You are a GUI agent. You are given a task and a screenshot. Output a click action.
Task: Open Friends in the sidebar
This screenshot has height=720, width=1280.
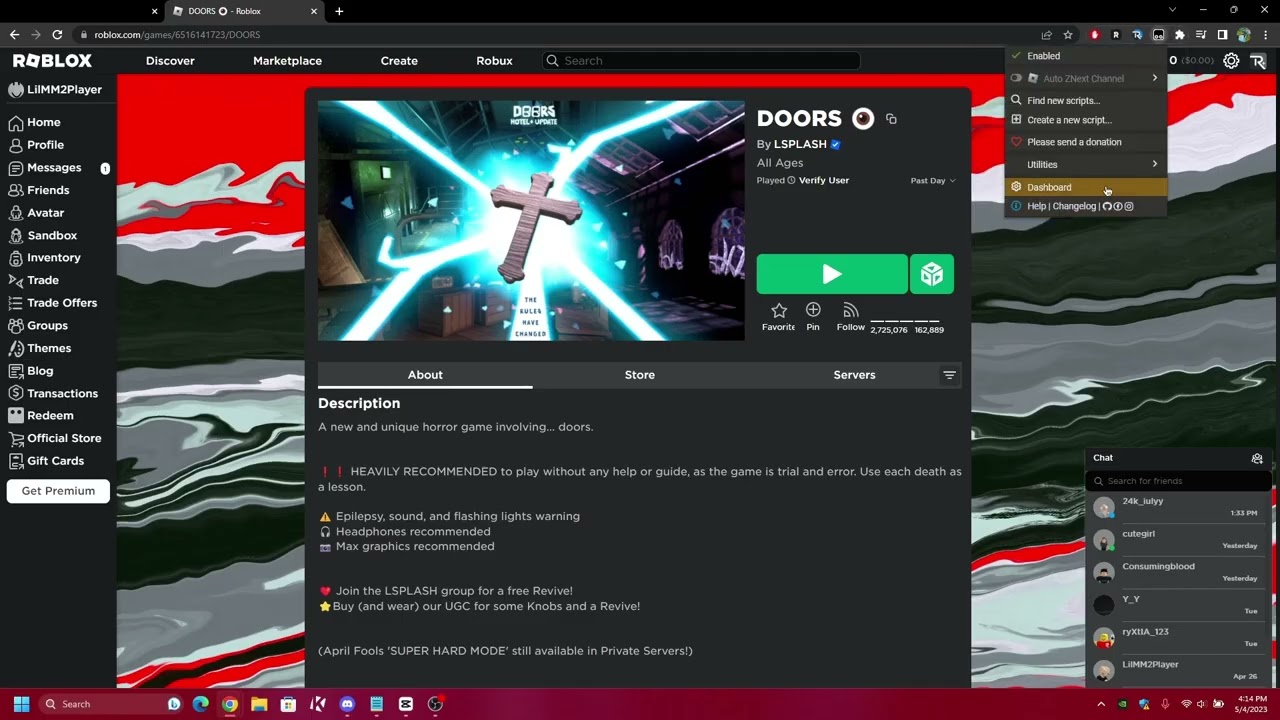pos(38,190)
